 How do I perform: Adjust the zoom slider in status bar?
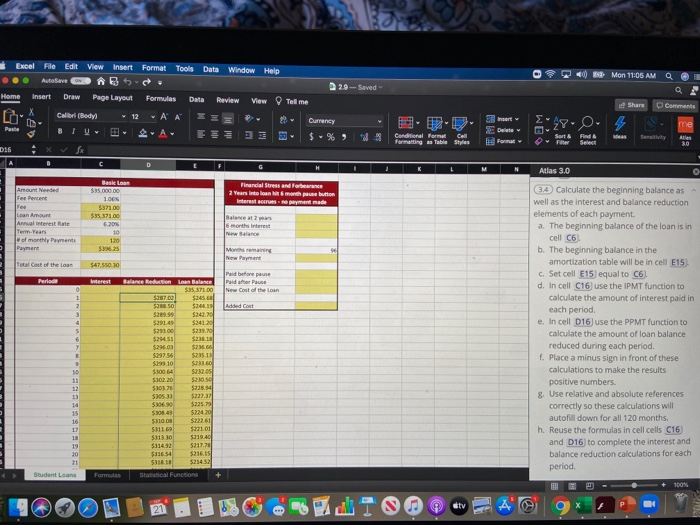tap(633, 485)
